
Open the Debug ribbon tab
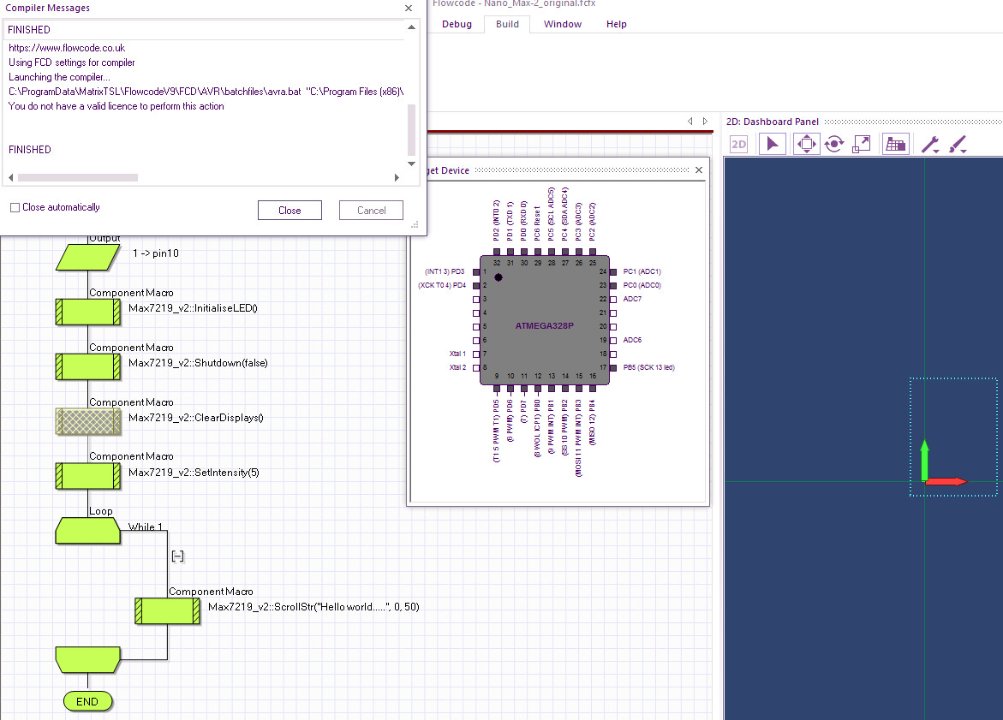coord(457,24)
